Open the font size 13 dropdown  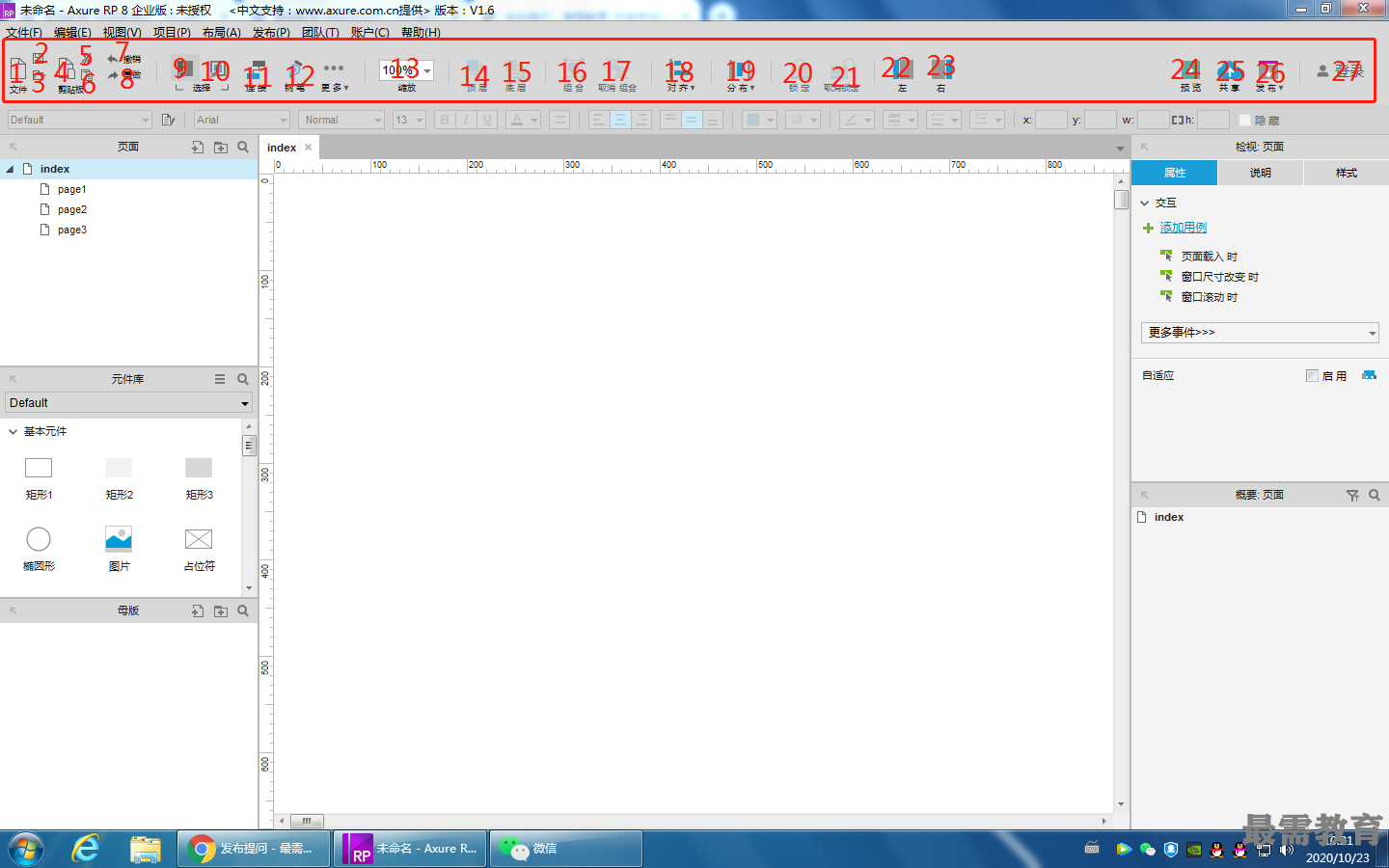pyautogui.click(x=409, y=120)
